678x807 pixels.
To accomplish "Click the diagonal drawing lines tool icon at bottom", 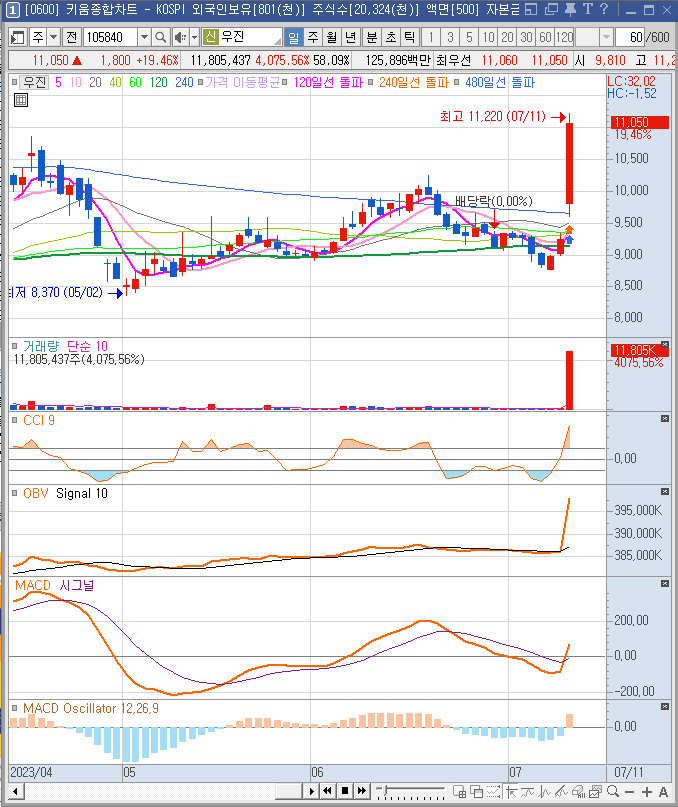I will (x=562, y=792).
